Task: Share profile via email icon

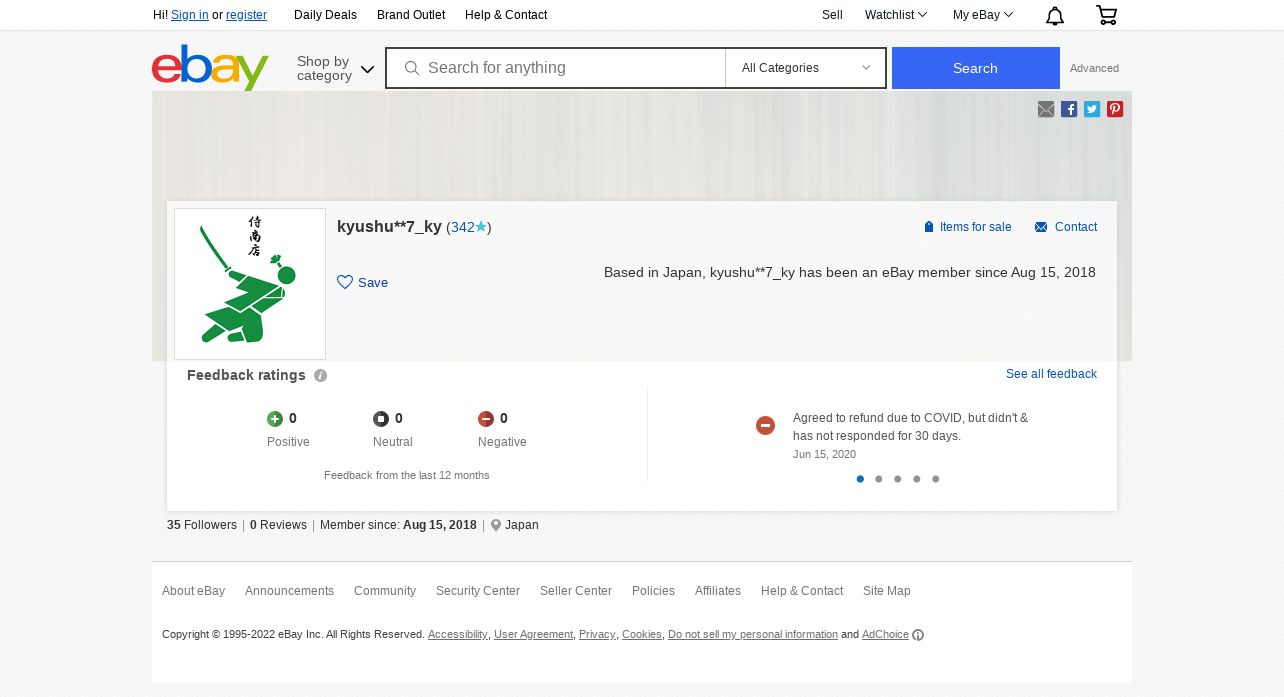Action: [x=1046, y=109]
